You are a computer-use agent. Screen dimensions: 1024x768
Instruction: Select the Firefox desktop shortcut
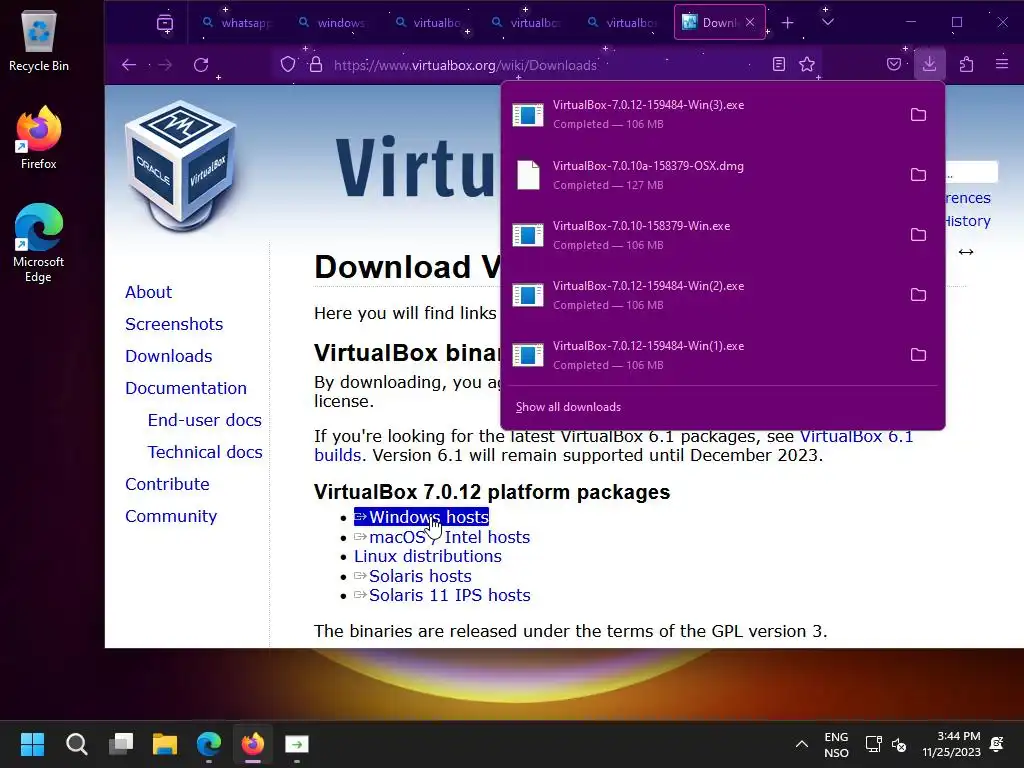39,138
